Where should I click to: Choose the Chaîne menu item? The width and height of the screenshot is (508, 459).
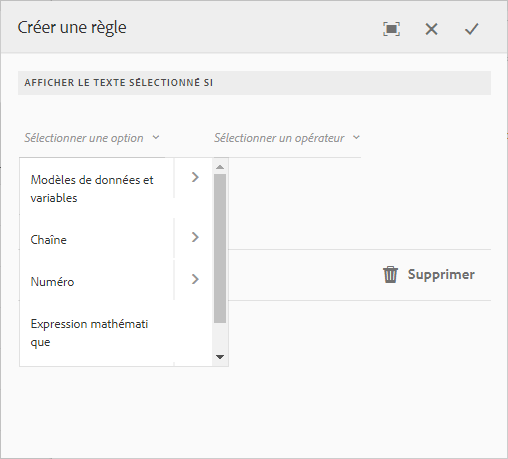pos(97,240)
